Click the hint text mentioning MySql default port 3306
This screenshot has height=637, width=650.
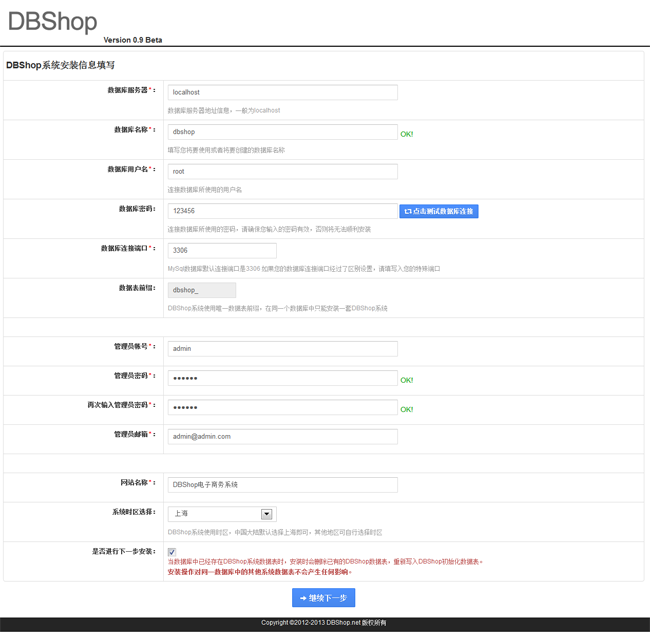point(304,269)
